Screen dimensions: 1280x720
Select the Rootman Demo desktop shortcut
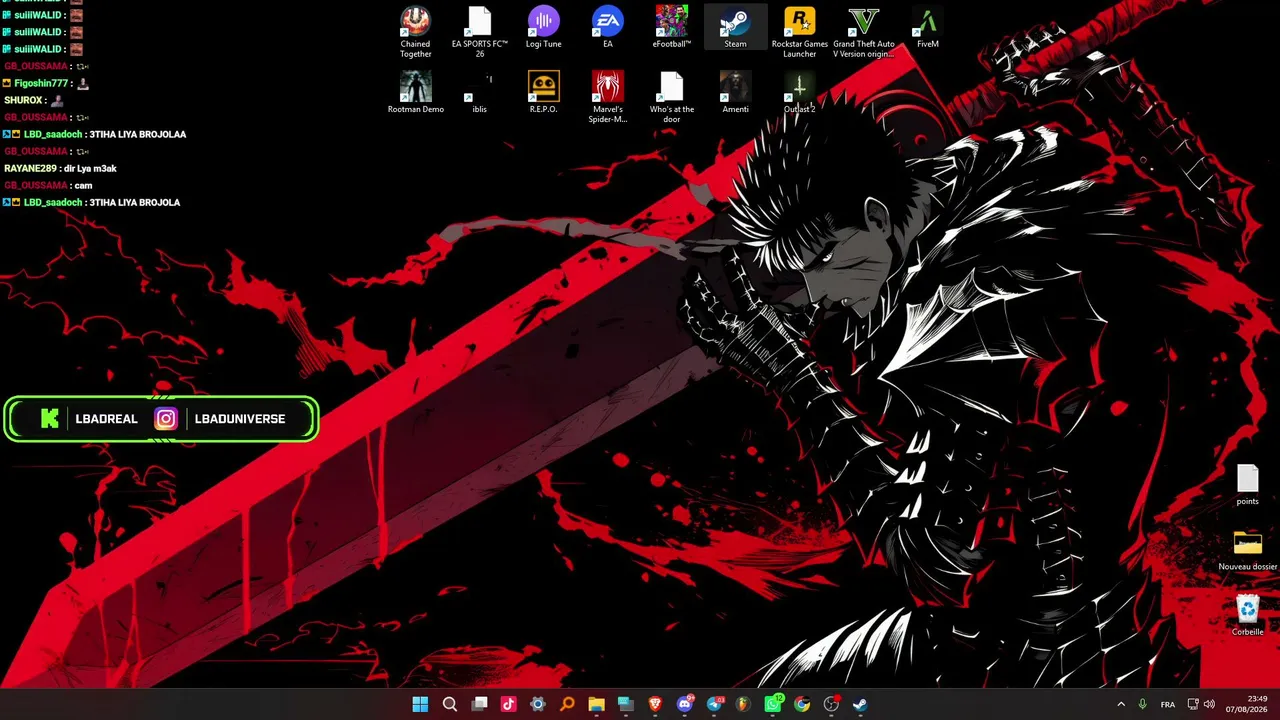(x=415, y=93)
